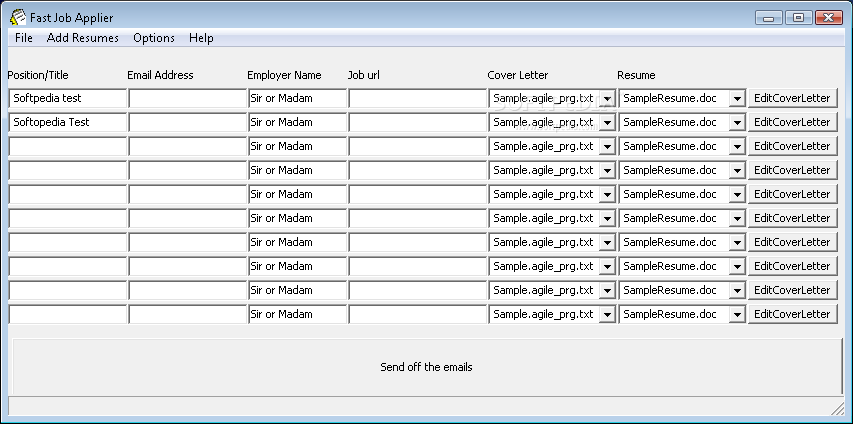The image size is (853, 424).
Task: Expand Cover Letter dropdown in last row
Action: 607,315
